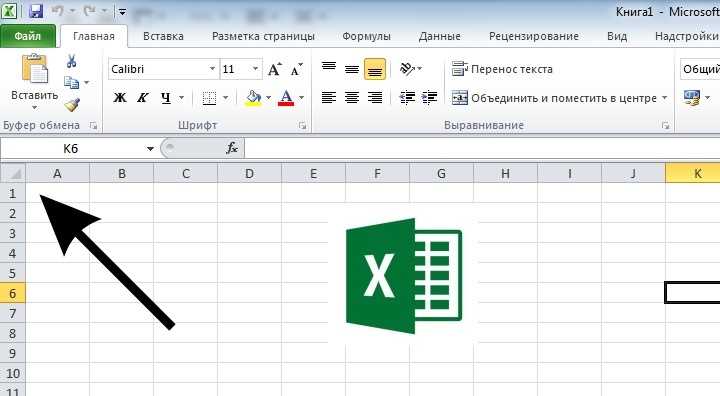Open Буфер обмена dialog launcher
The width and height of the screenshot is (720, 396).
(93, 125)
